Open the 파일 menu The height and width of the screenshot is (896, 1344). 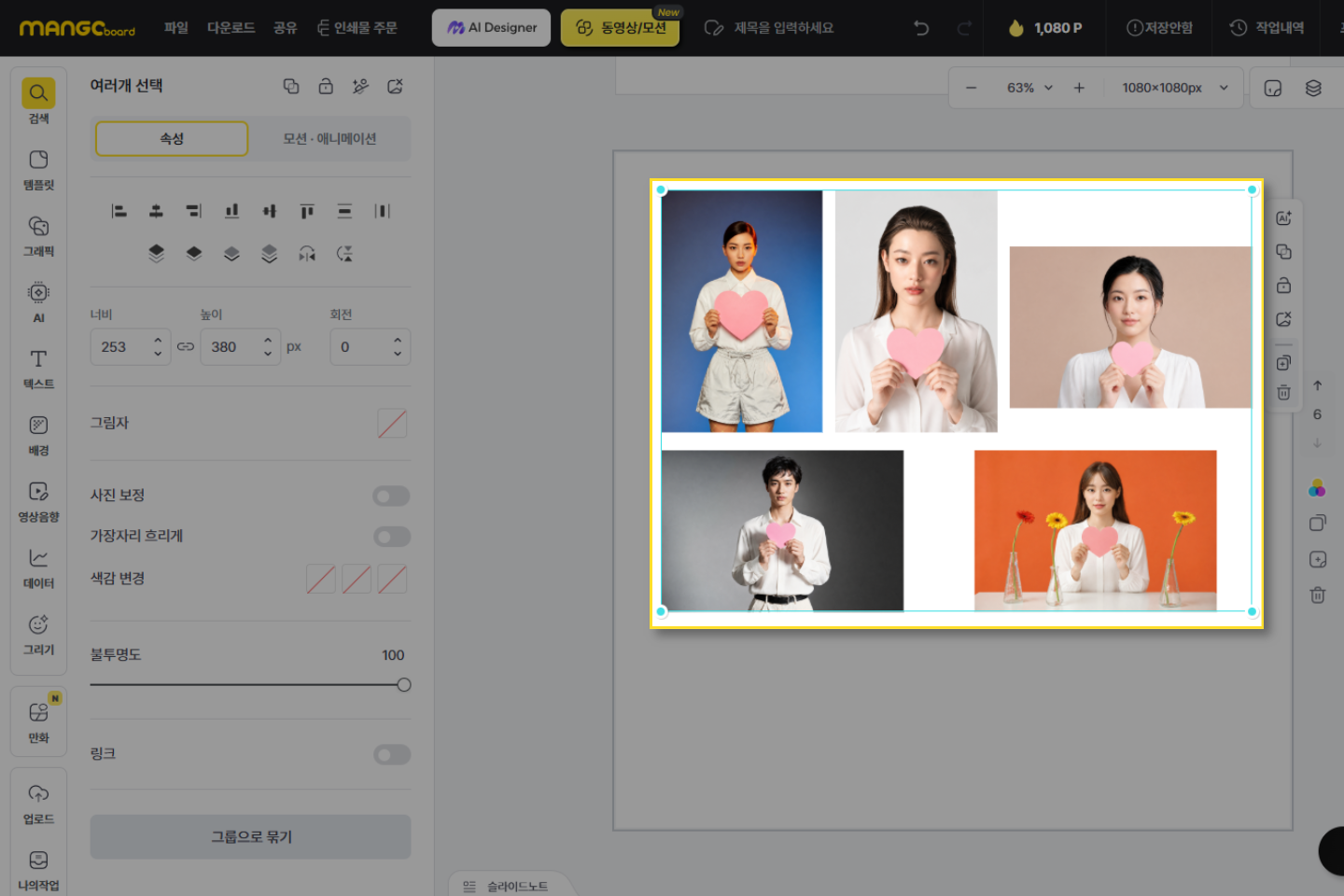(x=176, y=28)
